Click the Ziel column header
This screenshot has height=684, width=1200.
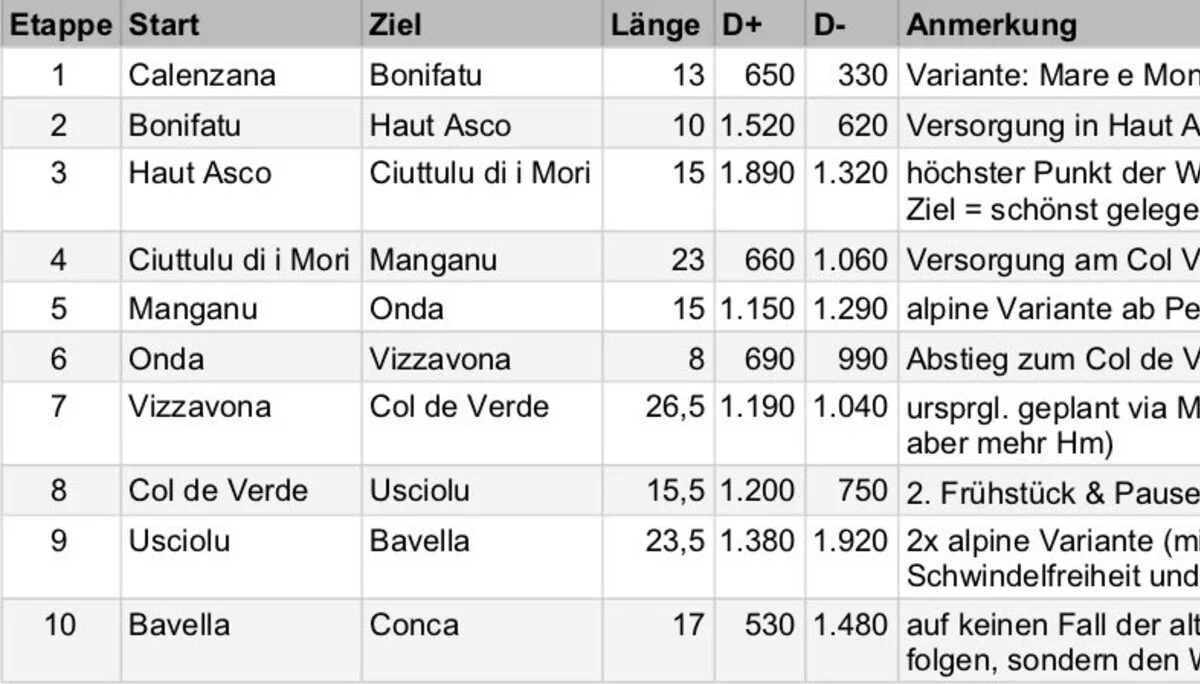click(395, 25)
